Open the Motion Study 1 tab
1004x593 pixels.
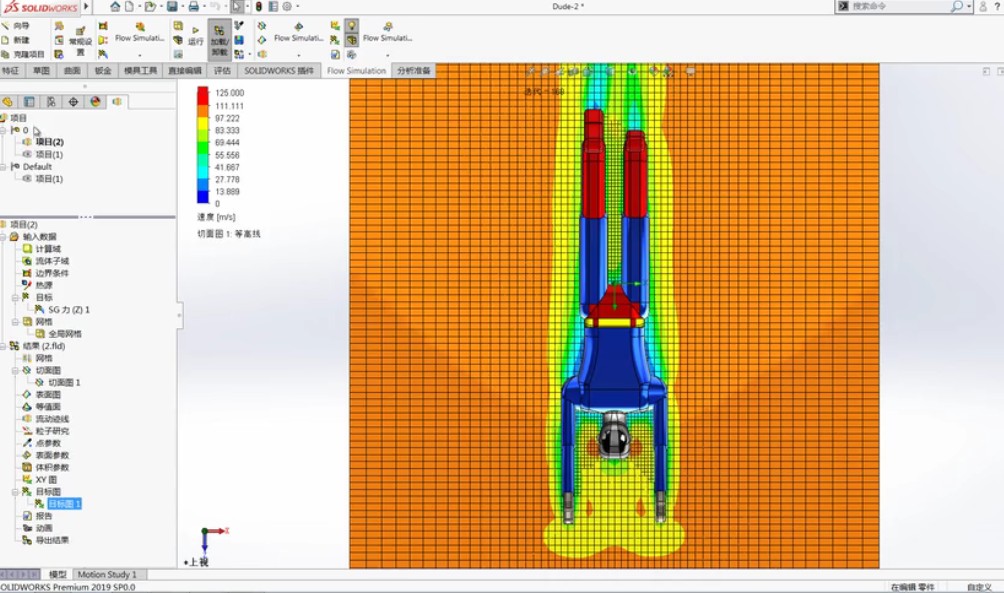click(x=107, y=574)
